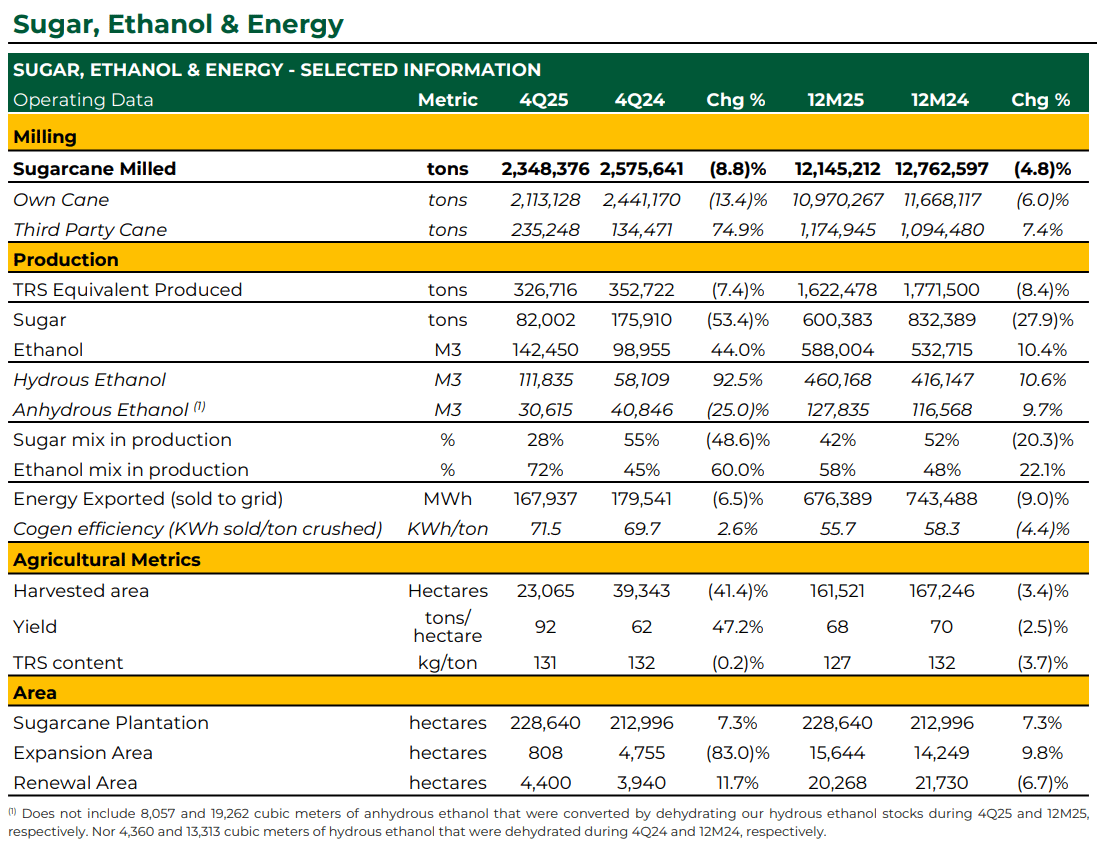Click the Production section band
Viewport: 1097px width, 849px height.
[548, 259]
